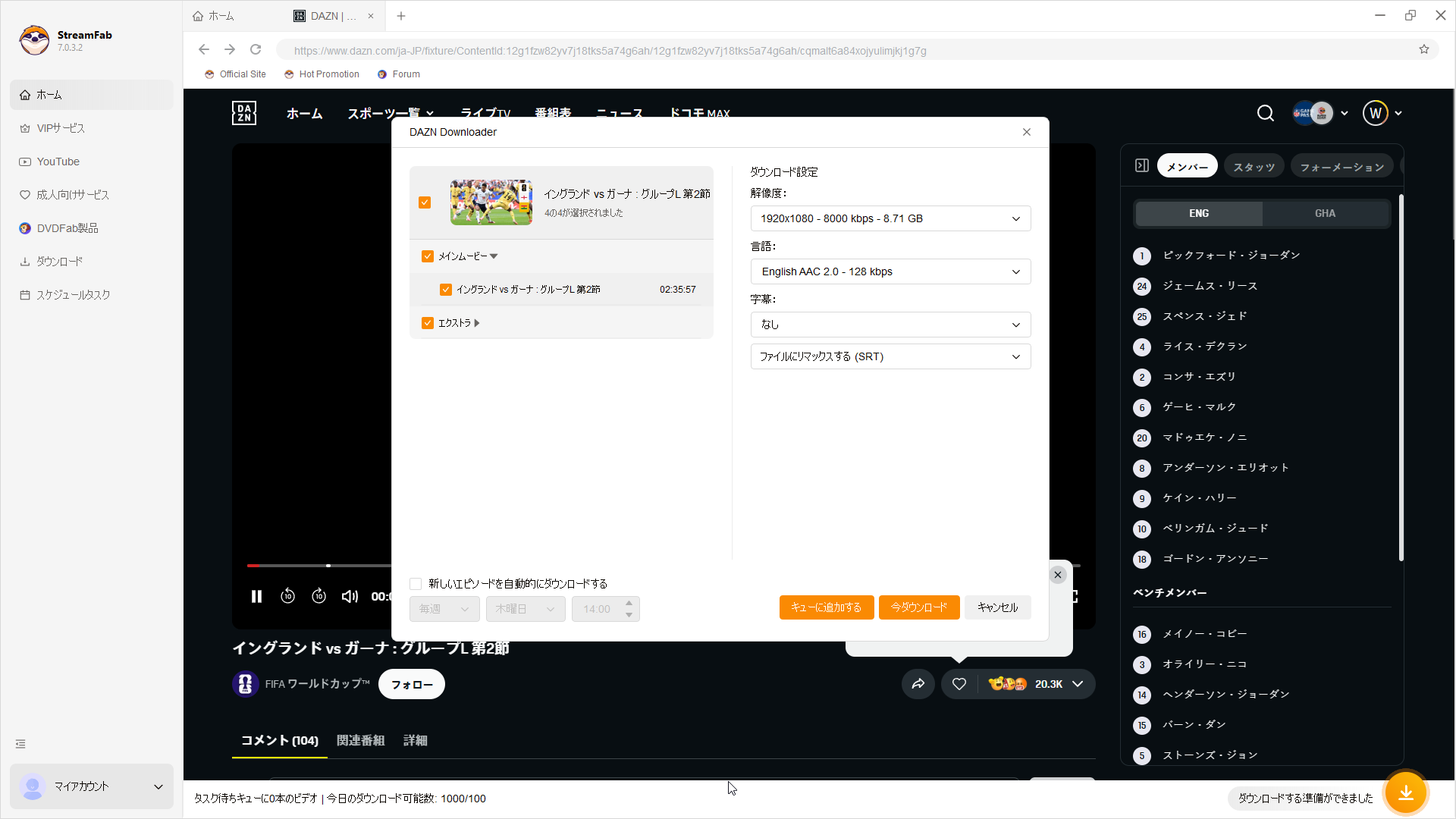
Task: Bookmark the page with the star icon
Action: 1424,50
